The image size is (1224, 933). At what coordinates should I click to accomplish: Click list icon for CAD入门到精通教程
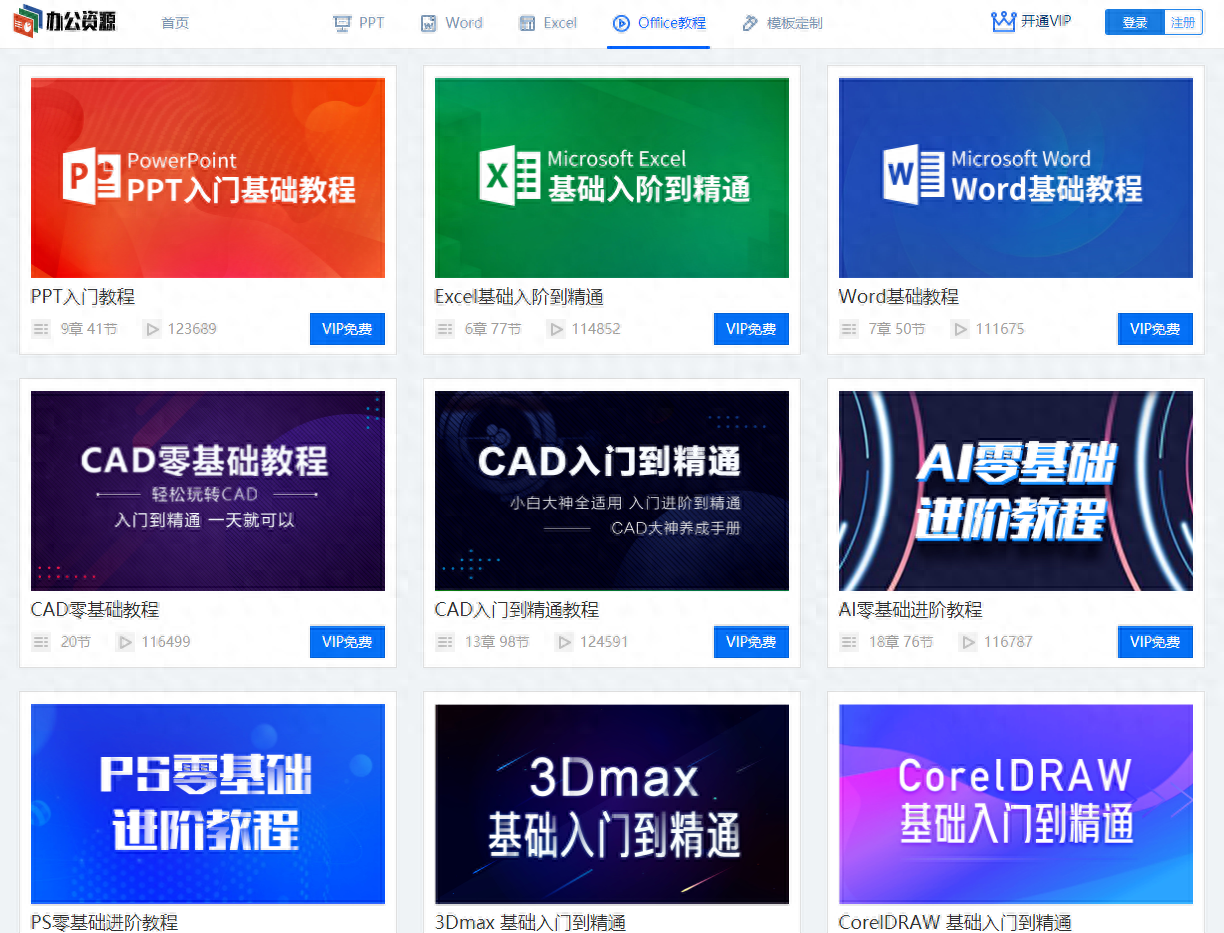click(x=445, y=641)
